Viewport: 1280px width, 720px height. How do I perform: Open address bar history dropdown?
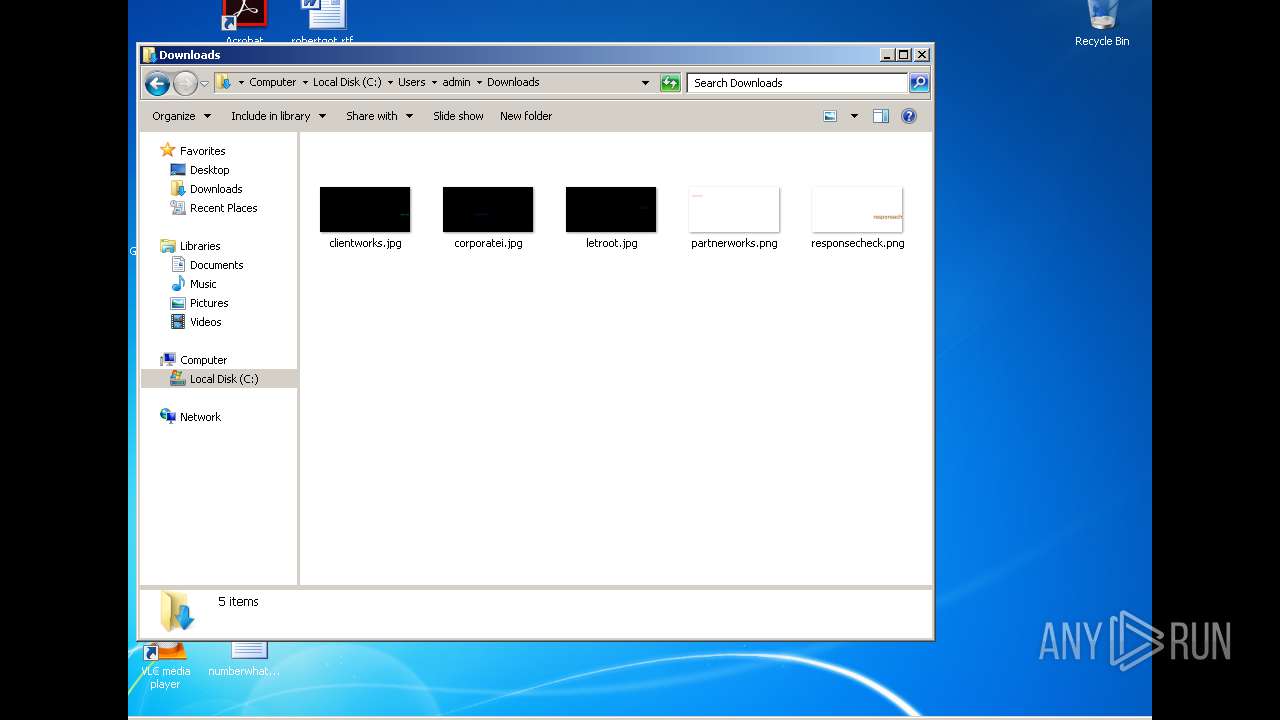coord(645,83)
